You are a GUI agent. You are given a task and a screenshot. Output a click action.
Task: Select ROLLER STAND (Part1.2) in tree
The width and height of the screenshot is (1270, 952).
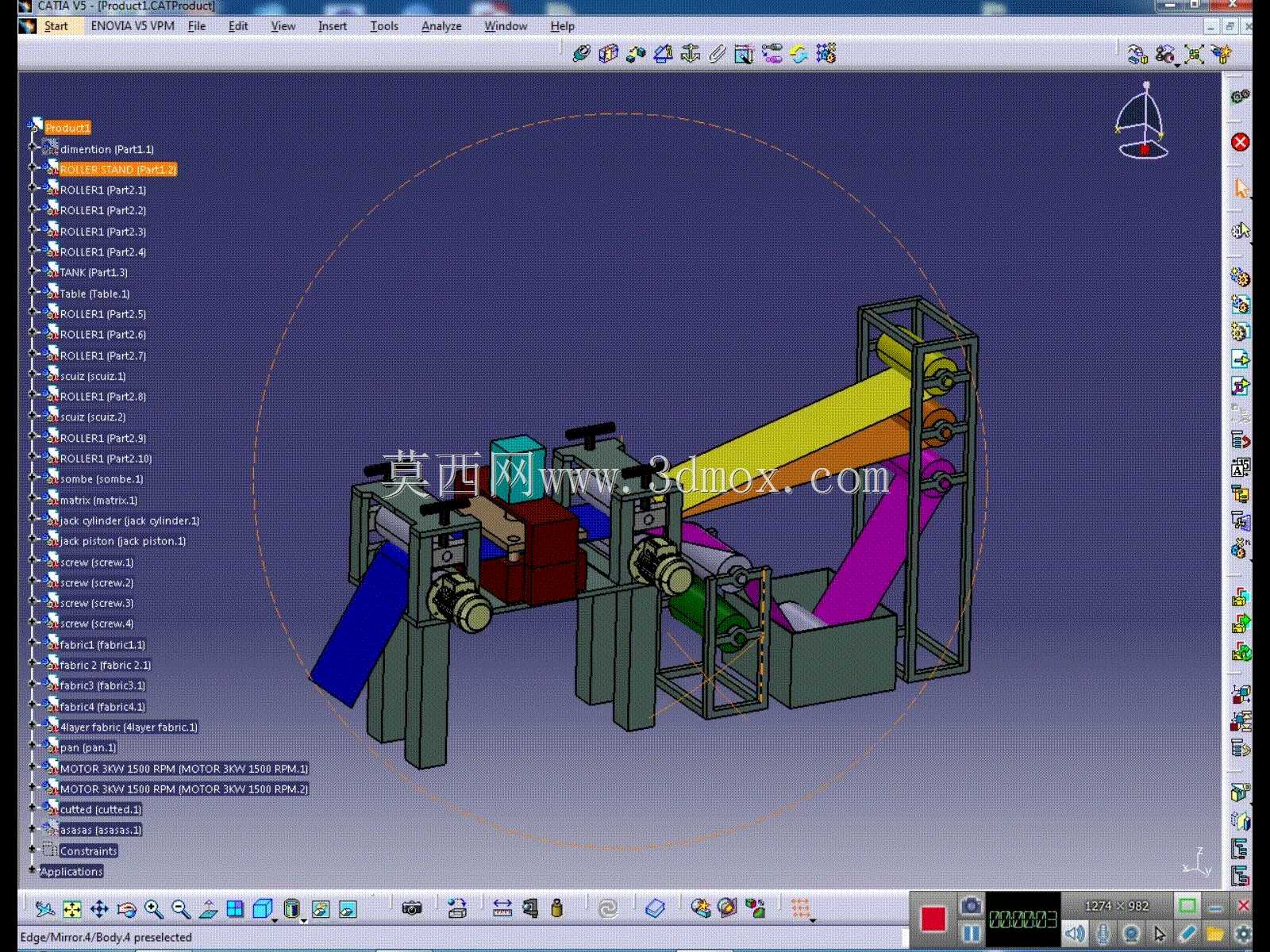117,170
